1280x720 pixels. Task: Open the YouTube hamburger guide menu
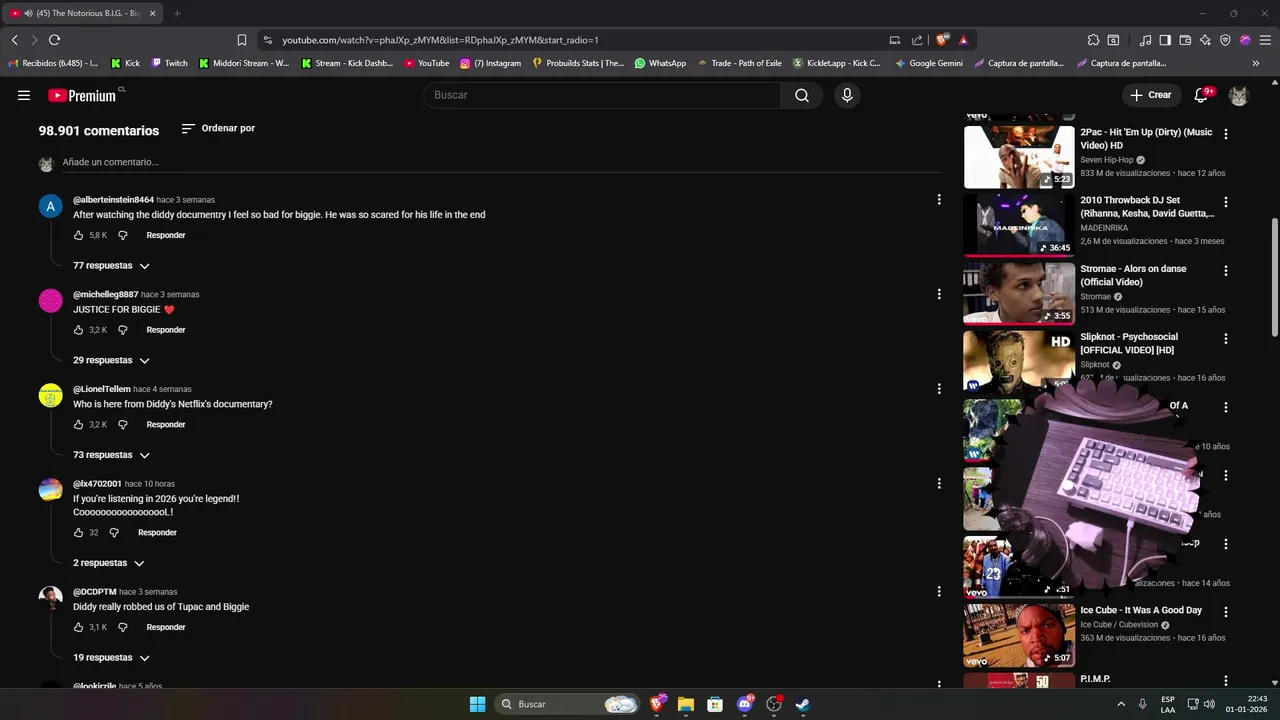(x=24, y=95)
